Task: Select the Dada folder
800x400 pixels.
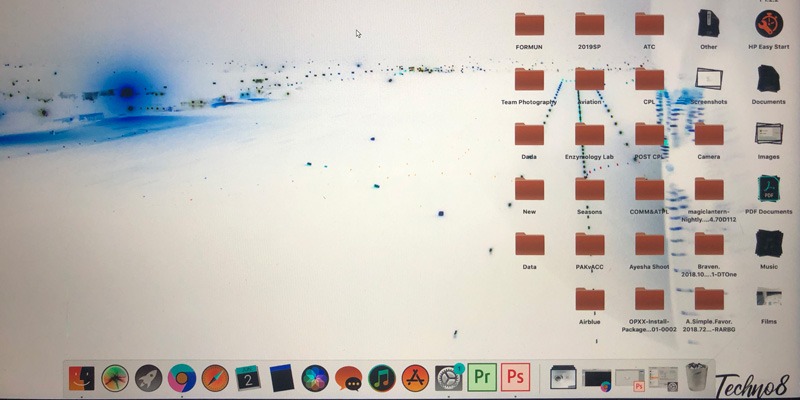Action: coord(529,134)
